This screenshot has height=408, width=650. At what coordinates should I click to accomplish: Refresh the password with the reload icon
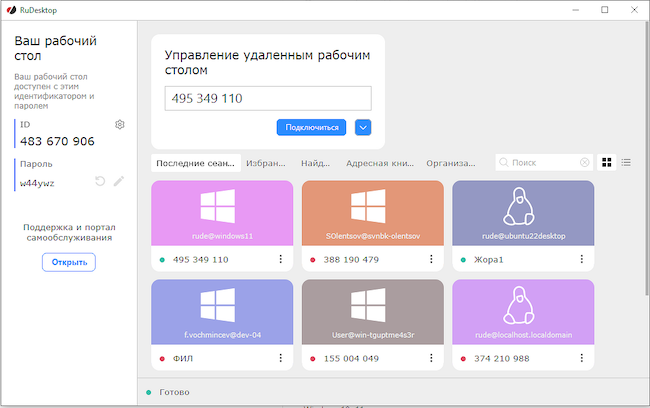100,181
